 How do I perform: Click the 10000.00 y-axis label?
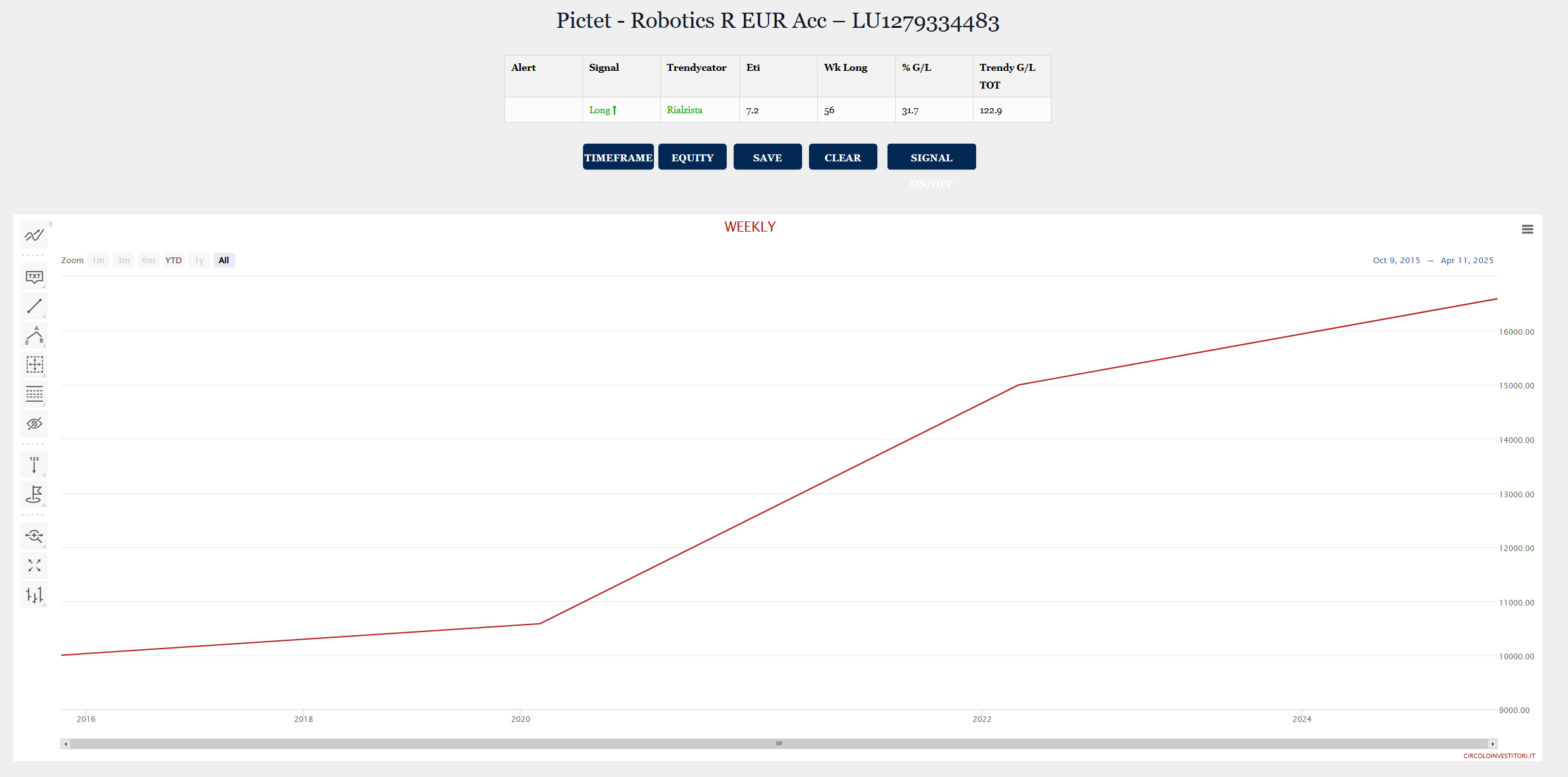[x=1517, y=656]
